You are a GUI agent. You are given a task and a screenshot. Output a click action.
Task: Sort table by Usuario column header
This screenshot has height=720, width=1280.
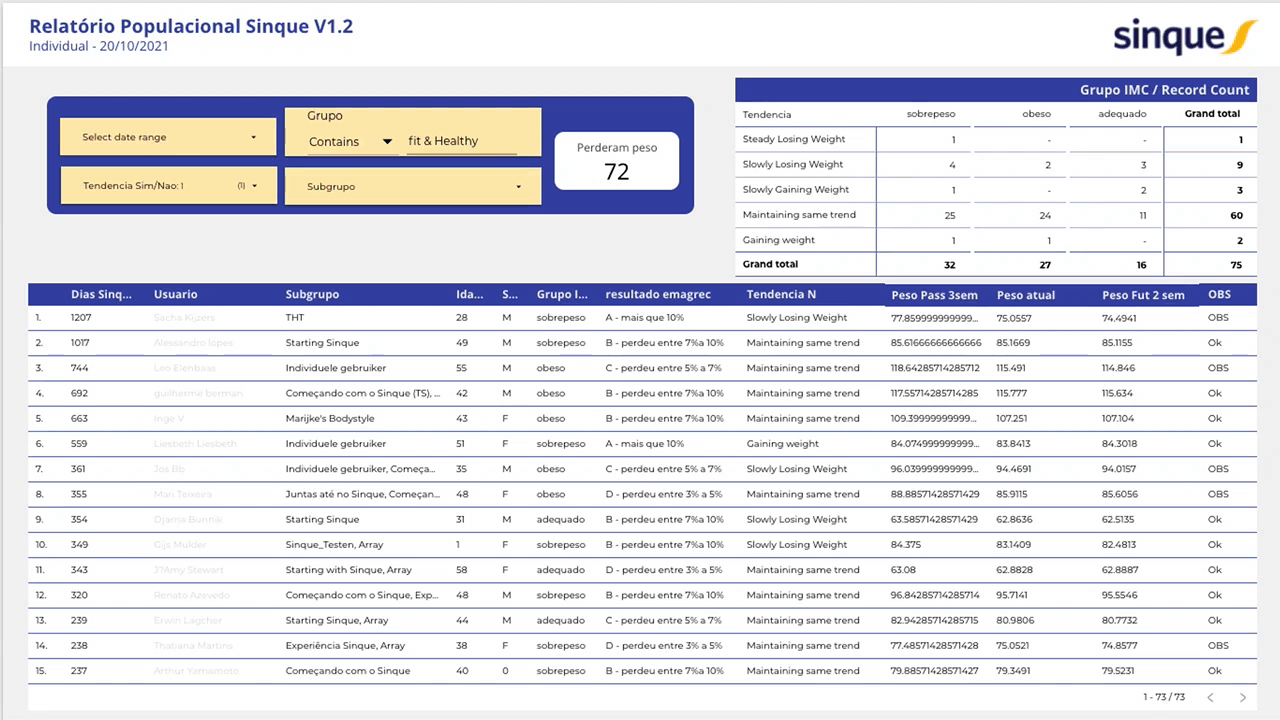point(175,294)
